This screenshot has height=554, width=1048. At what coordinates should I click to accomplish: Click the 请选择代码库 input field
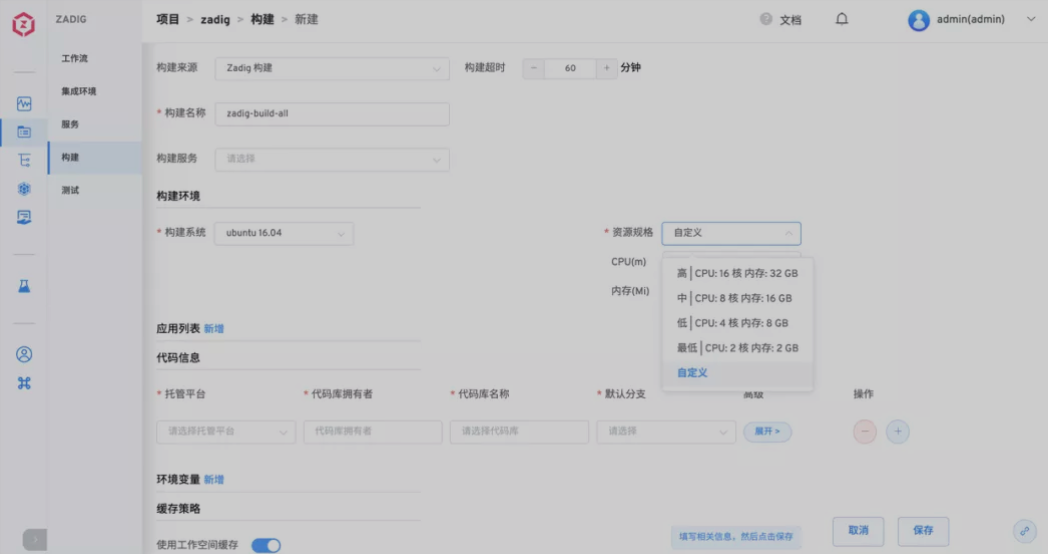(519, 432)
